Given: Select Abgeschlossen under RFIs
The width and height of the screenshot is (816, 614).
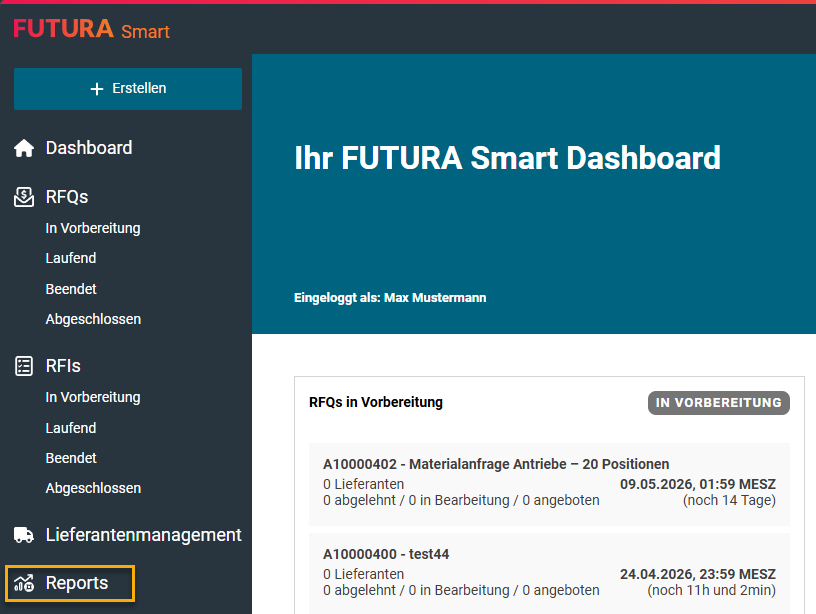Looking at the screenshot, I should point(93,488).
